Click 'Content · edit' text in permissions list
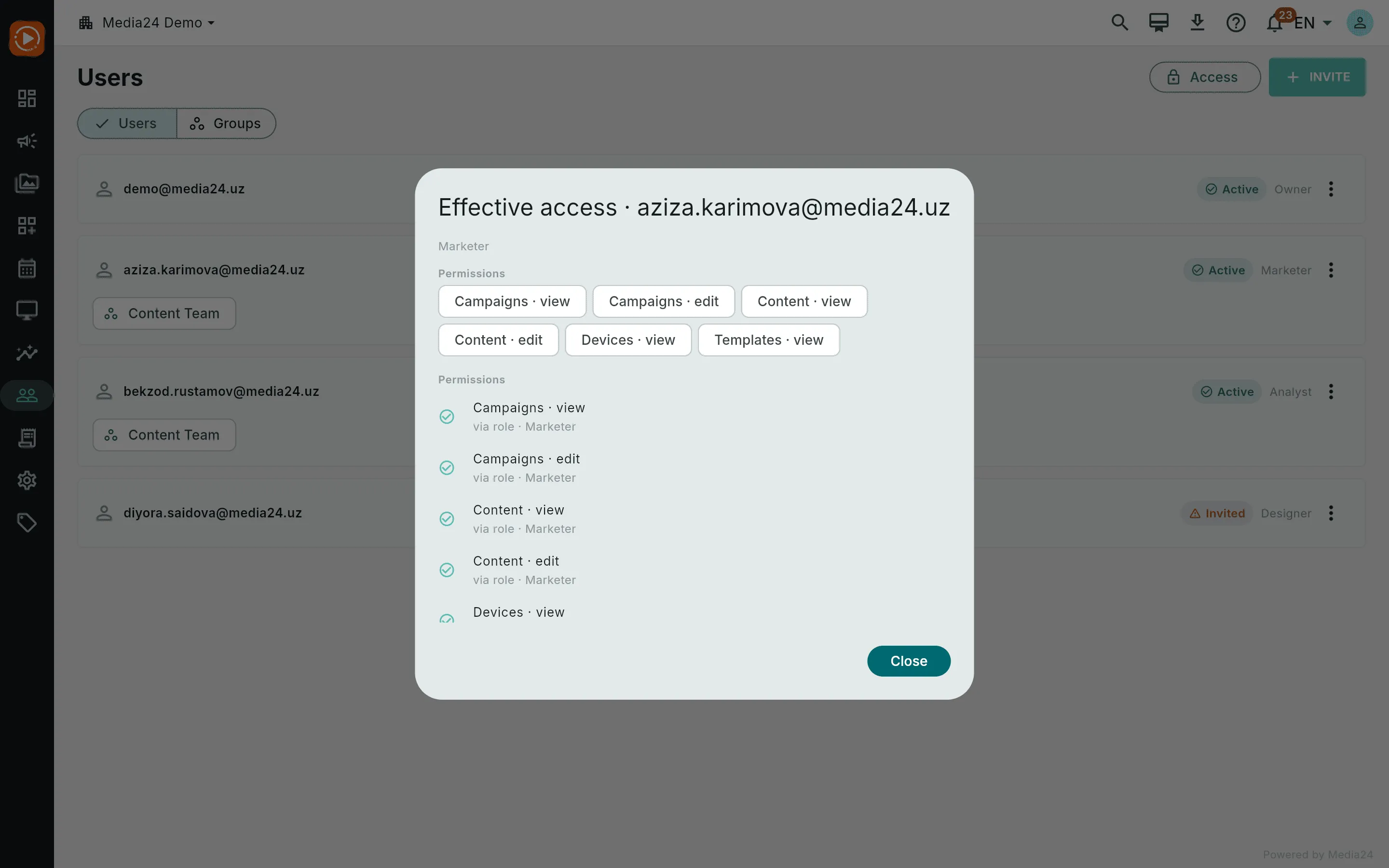The image size is (1389, 868). [x=516, y=561]
